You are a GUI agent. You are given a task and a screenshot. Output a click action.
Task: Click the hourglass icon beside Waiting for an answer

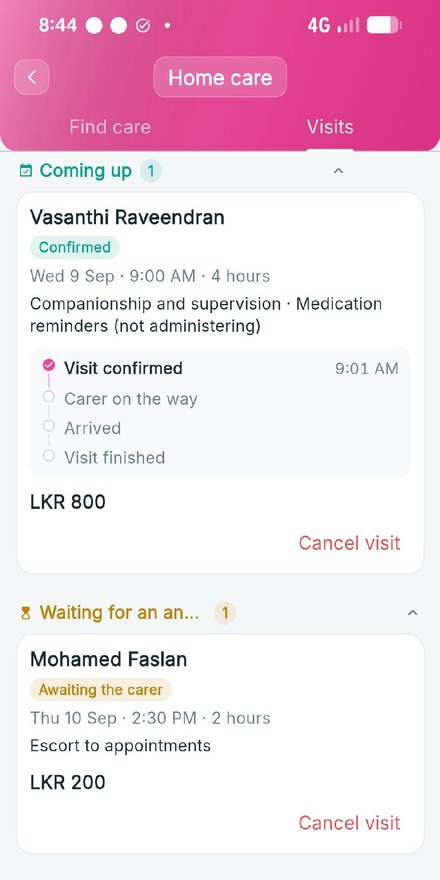[25, 613]
